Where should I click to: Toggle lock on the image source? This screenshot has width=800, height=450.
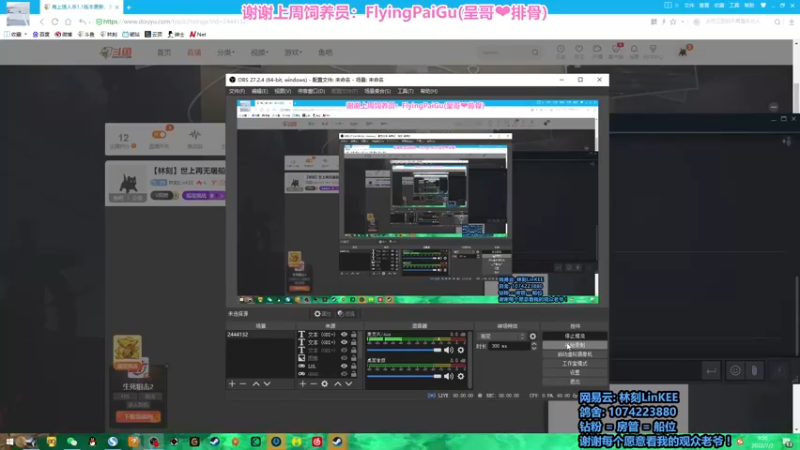(x=354, y=358)
